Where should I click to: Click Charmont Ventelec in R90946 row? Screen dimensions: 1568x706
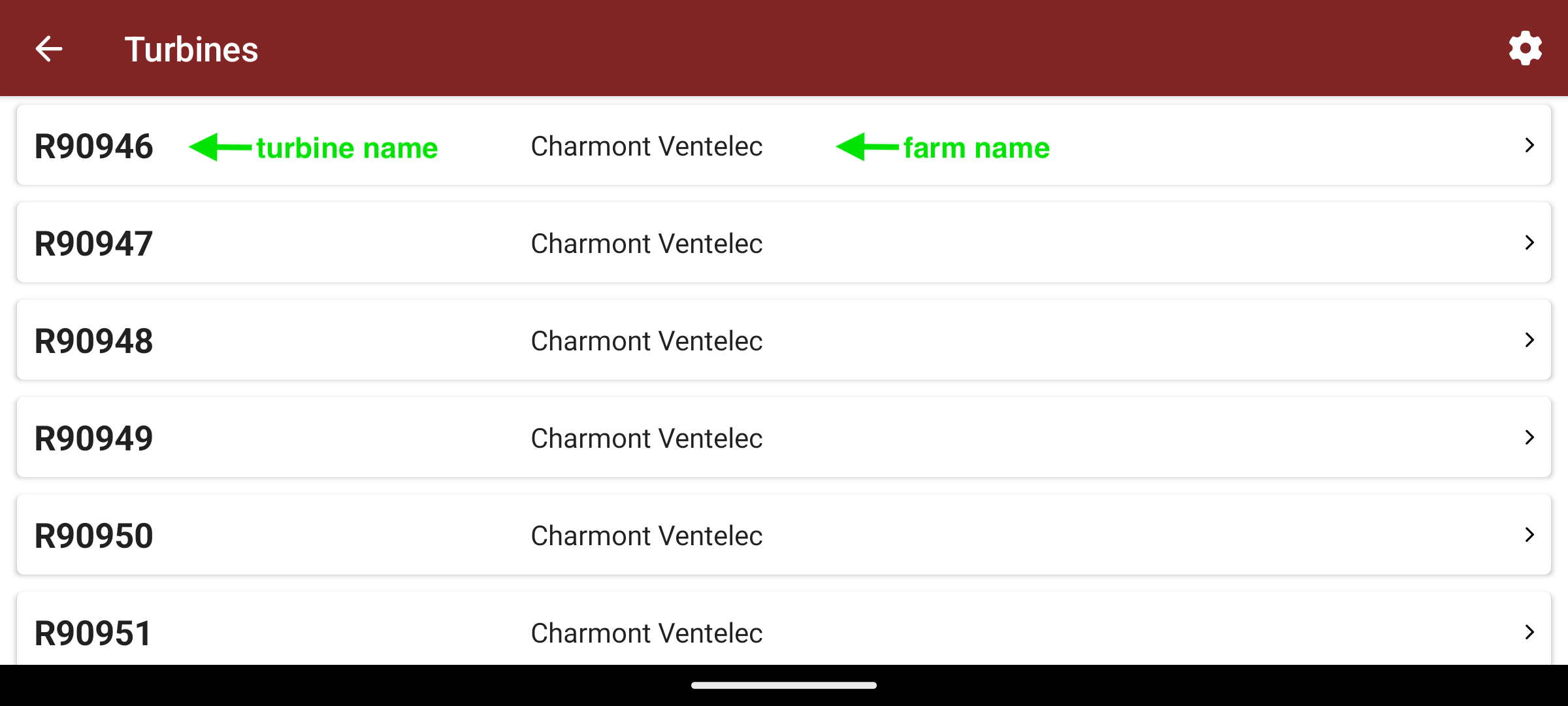pyautogui.click(x=646, y=146)
